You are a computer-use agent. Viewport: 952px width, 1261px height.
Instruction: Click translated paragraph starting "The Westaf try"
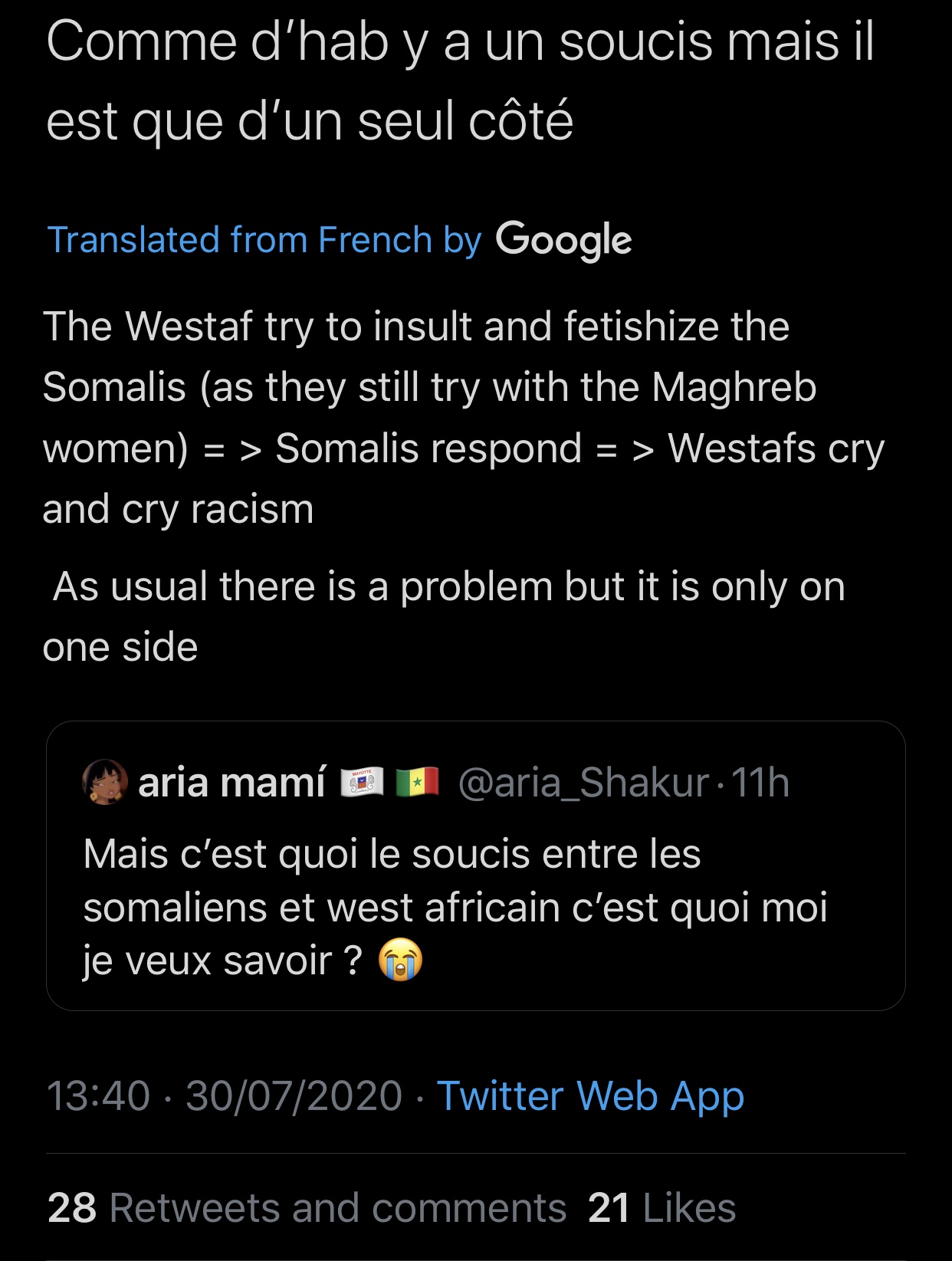(x=416, y=327)
